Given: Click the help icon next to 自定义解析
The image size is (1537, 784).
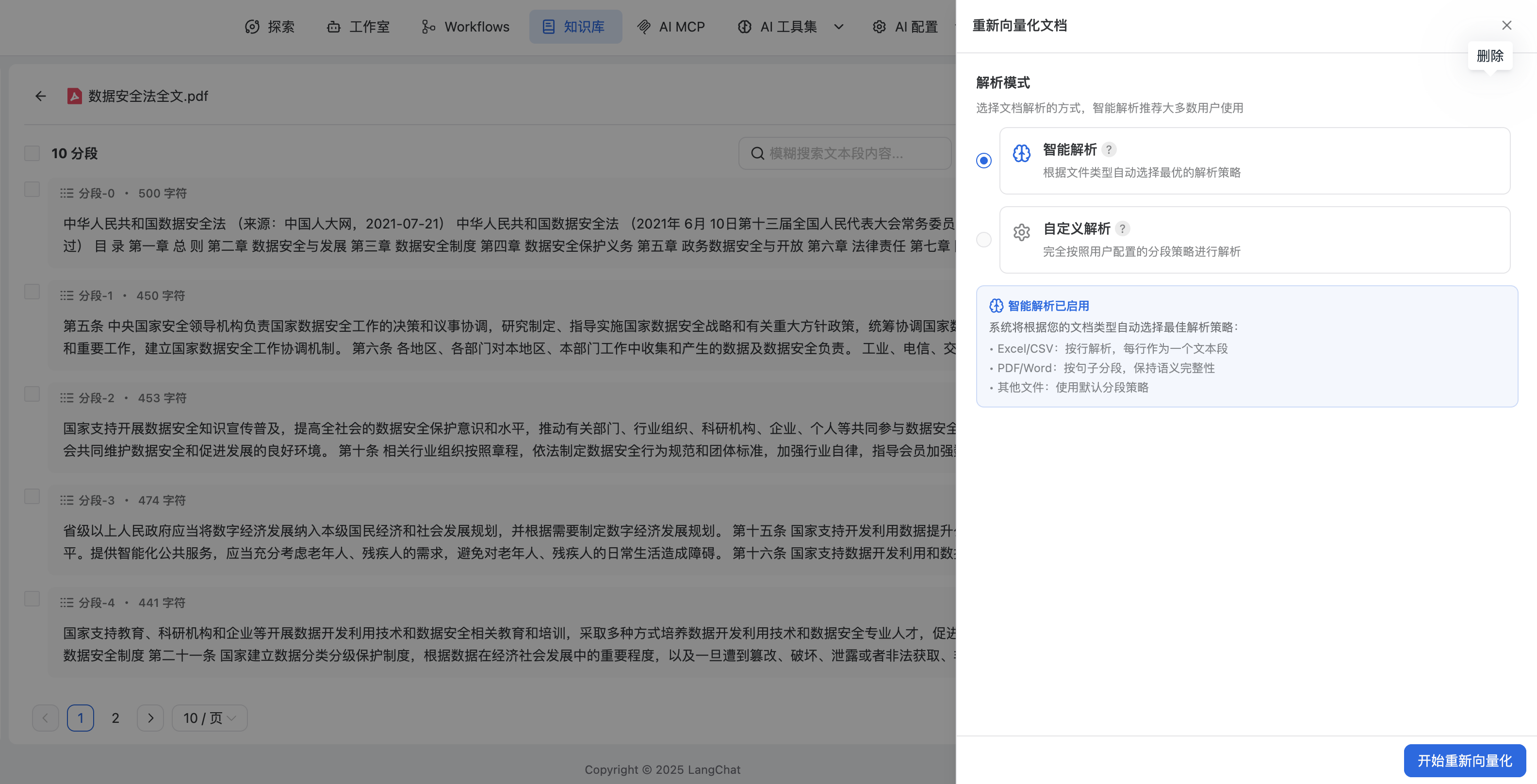Looking at the screenshot, I should 1122,229.
